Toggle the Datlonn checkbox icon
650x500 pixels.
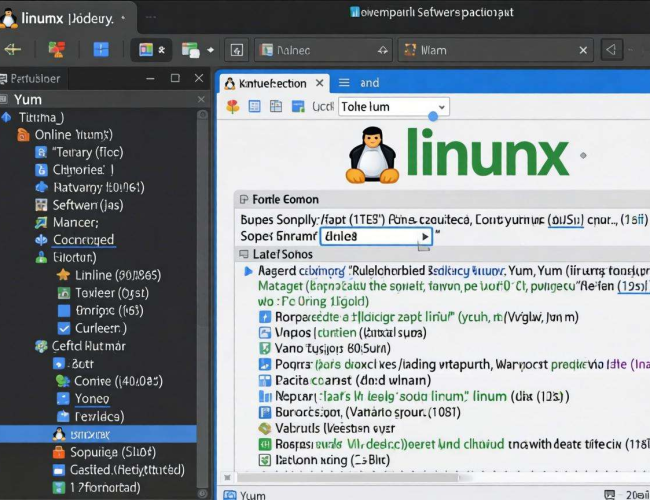pyautogui.click(x=264, y=460)
